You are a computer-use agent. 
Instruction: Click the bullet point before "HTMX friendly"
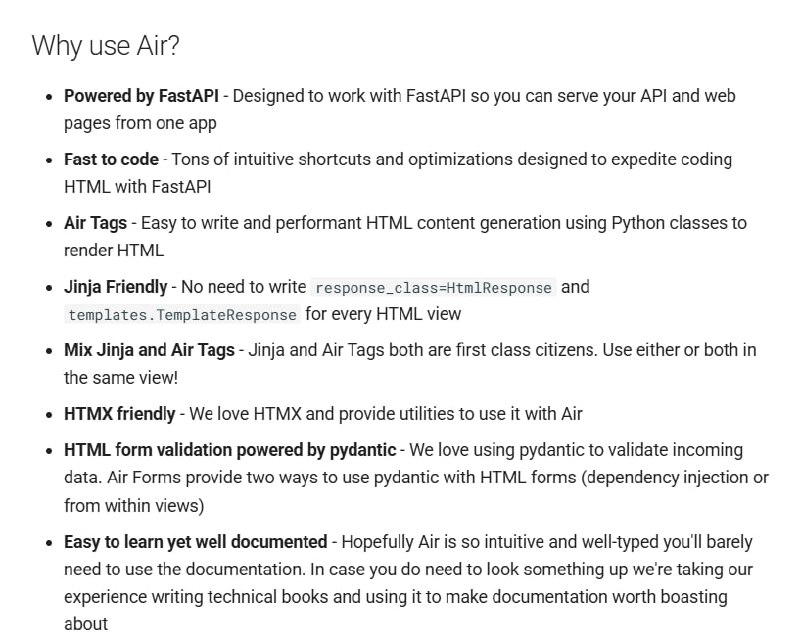pyautogui.click(x=50, y=415)
